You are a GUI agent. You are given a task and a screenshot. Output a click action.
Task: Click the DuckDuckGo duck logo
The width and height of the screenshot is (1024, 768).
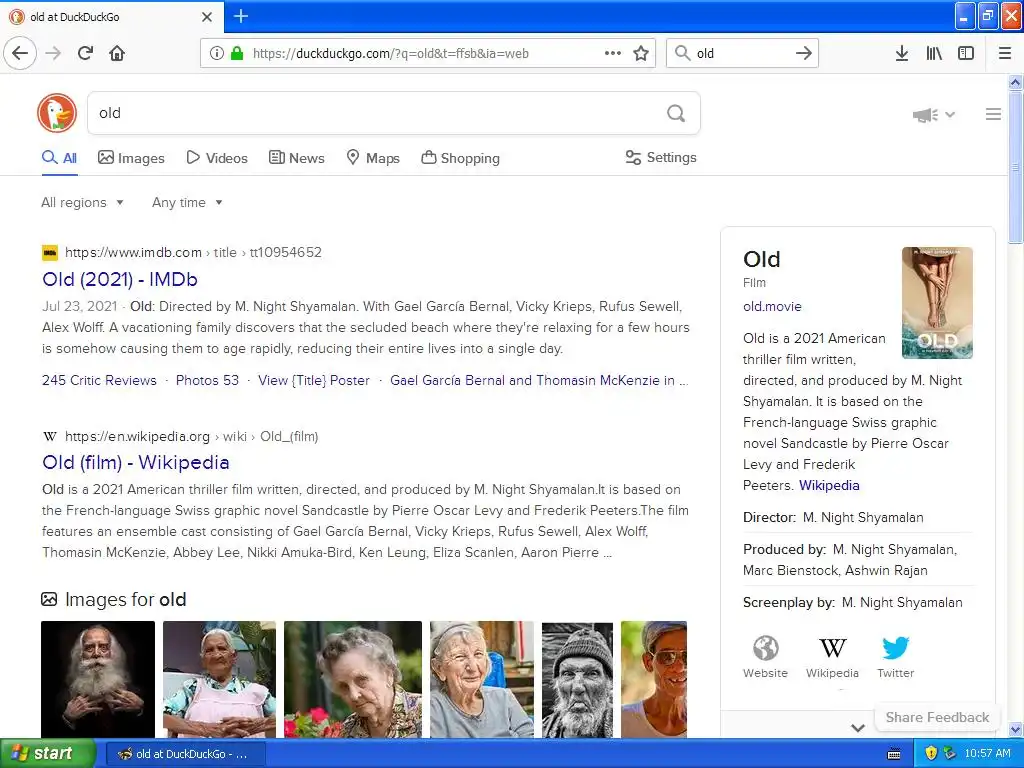57,113
